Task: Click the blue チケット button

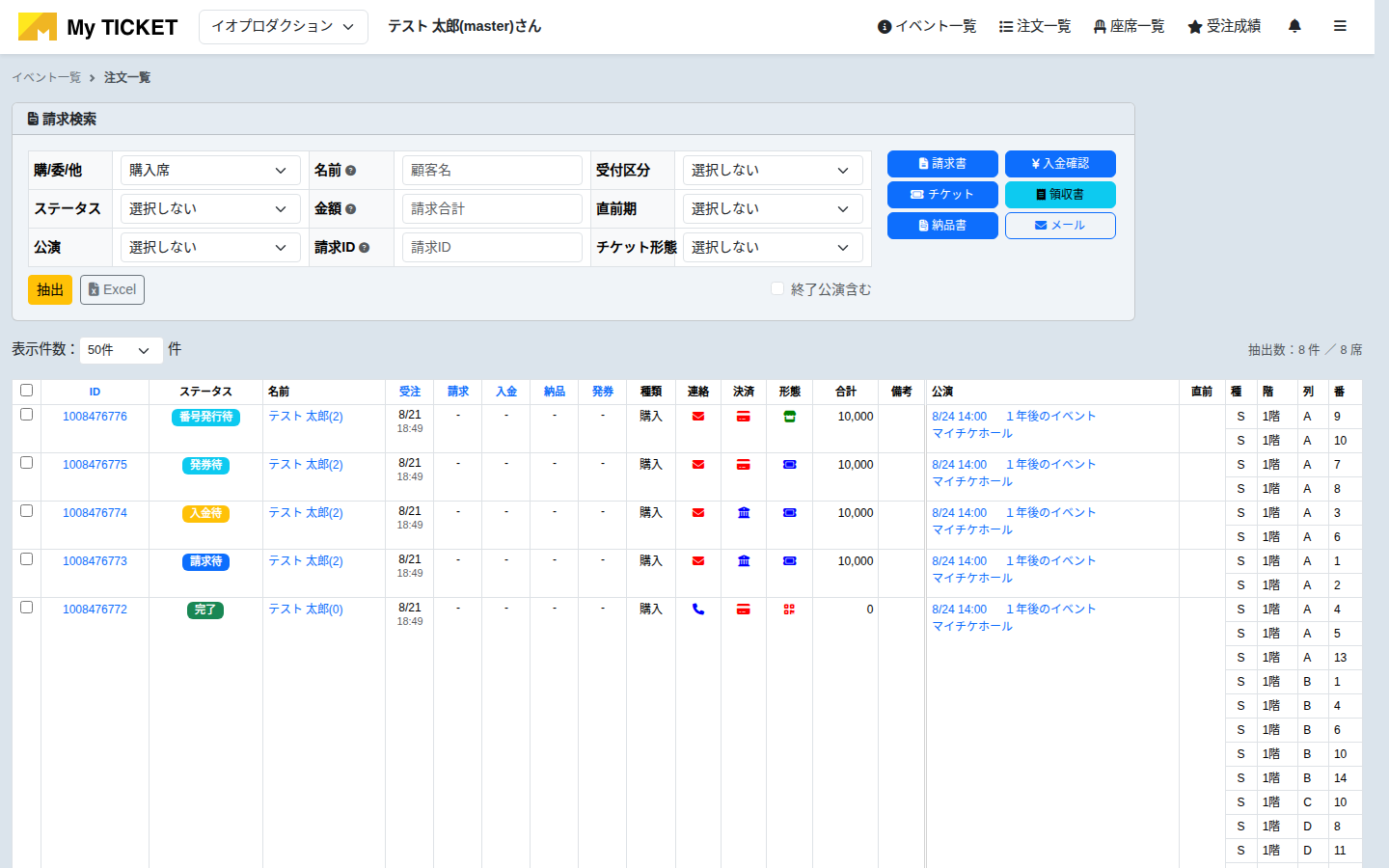Action: pyautogui.click(x=942, y=195)
